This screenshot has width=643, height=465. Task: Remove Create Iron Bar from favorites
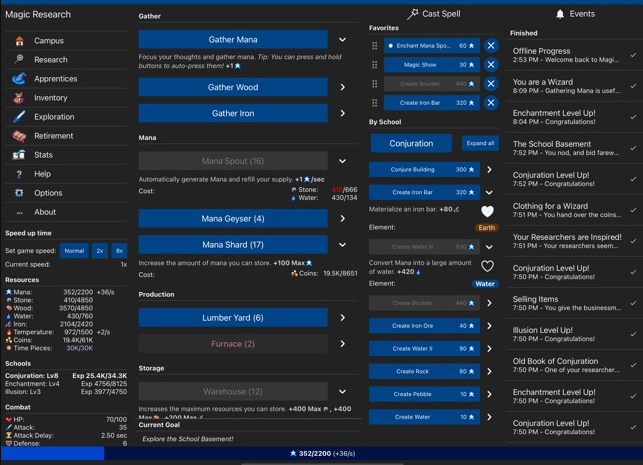491,103
